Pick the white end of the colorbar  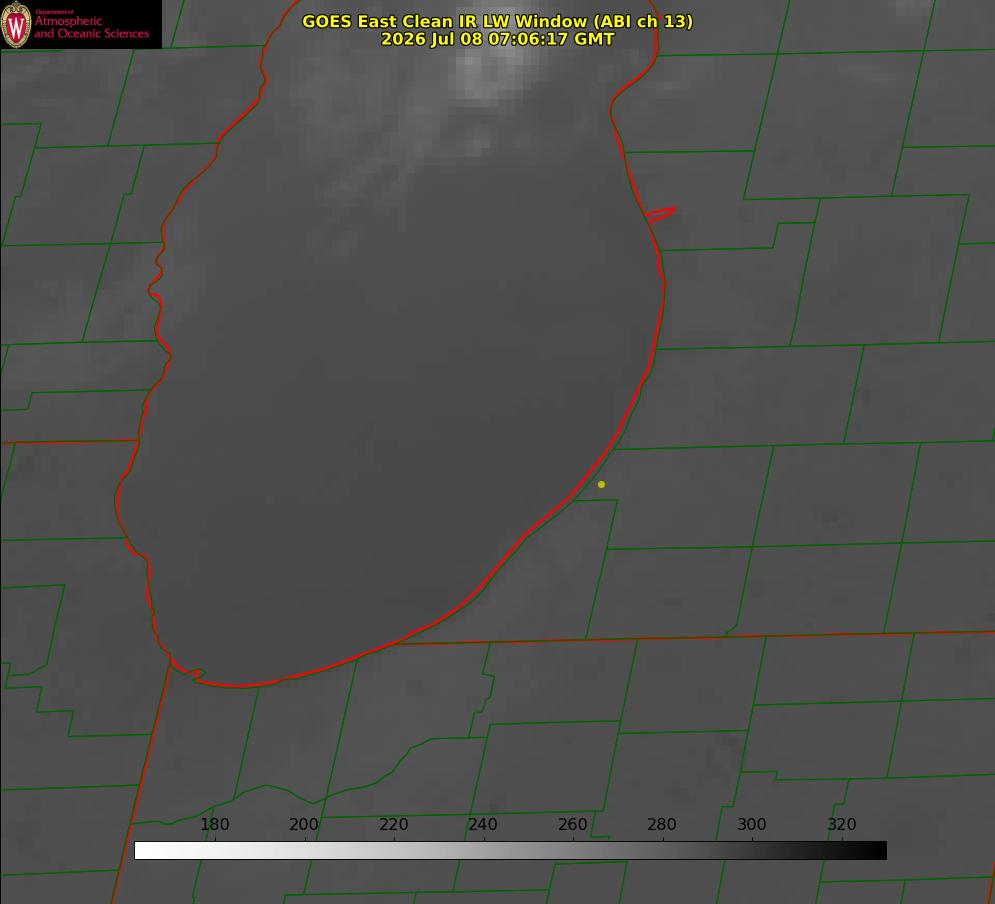pos(143,851)
